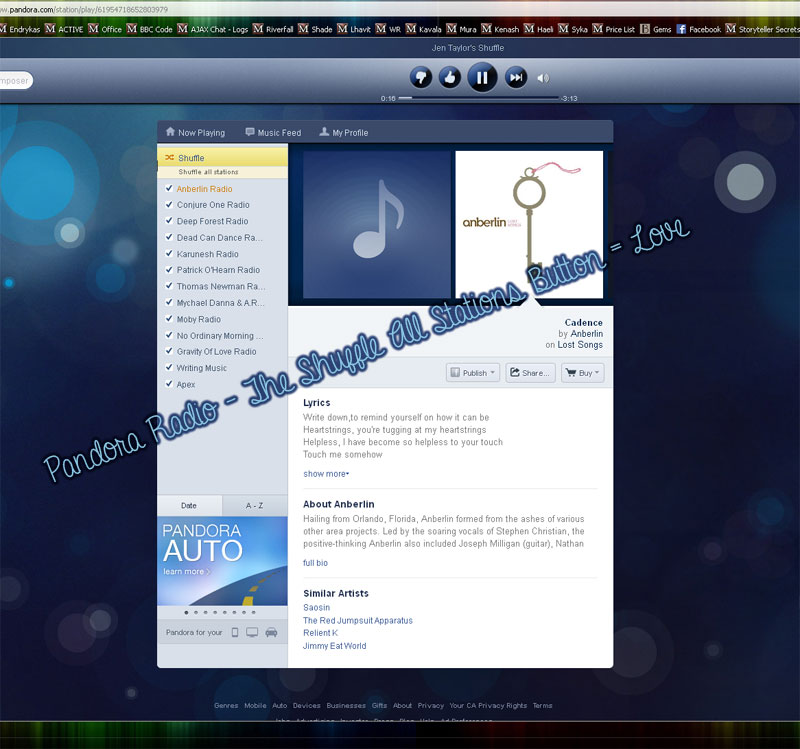
Task: Click the TV device icon
Action: click(252, 633)
